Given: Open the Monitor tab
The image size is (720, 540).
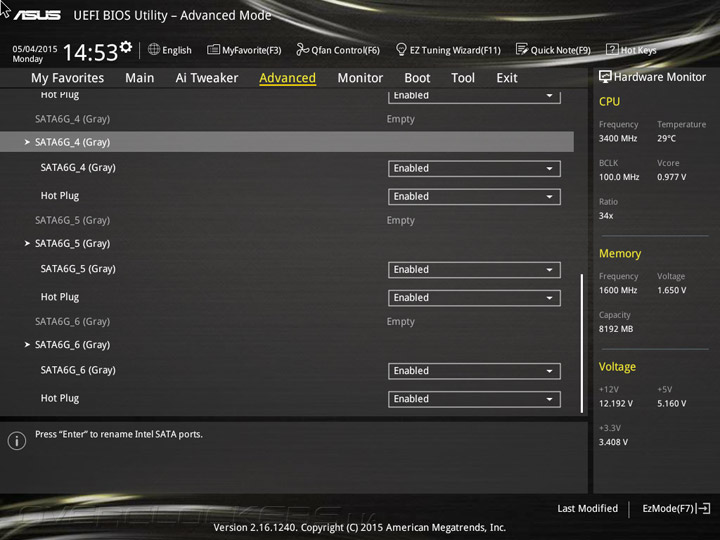Looking at the screenshot, I should click(360, 78).
